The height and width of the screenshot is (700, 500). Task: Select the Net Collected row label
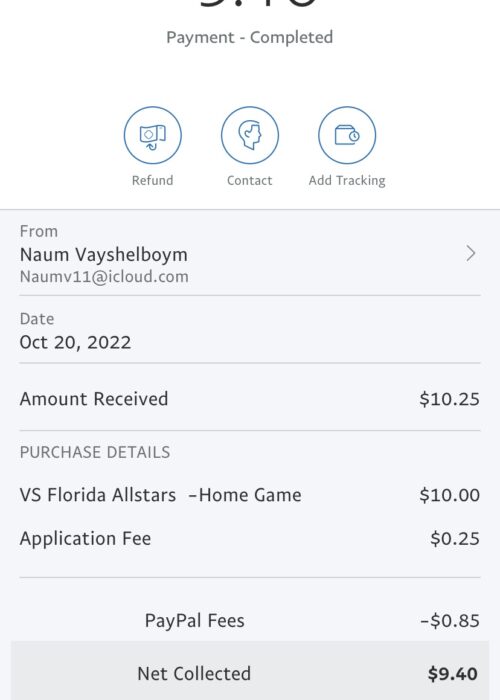[194, 674]
